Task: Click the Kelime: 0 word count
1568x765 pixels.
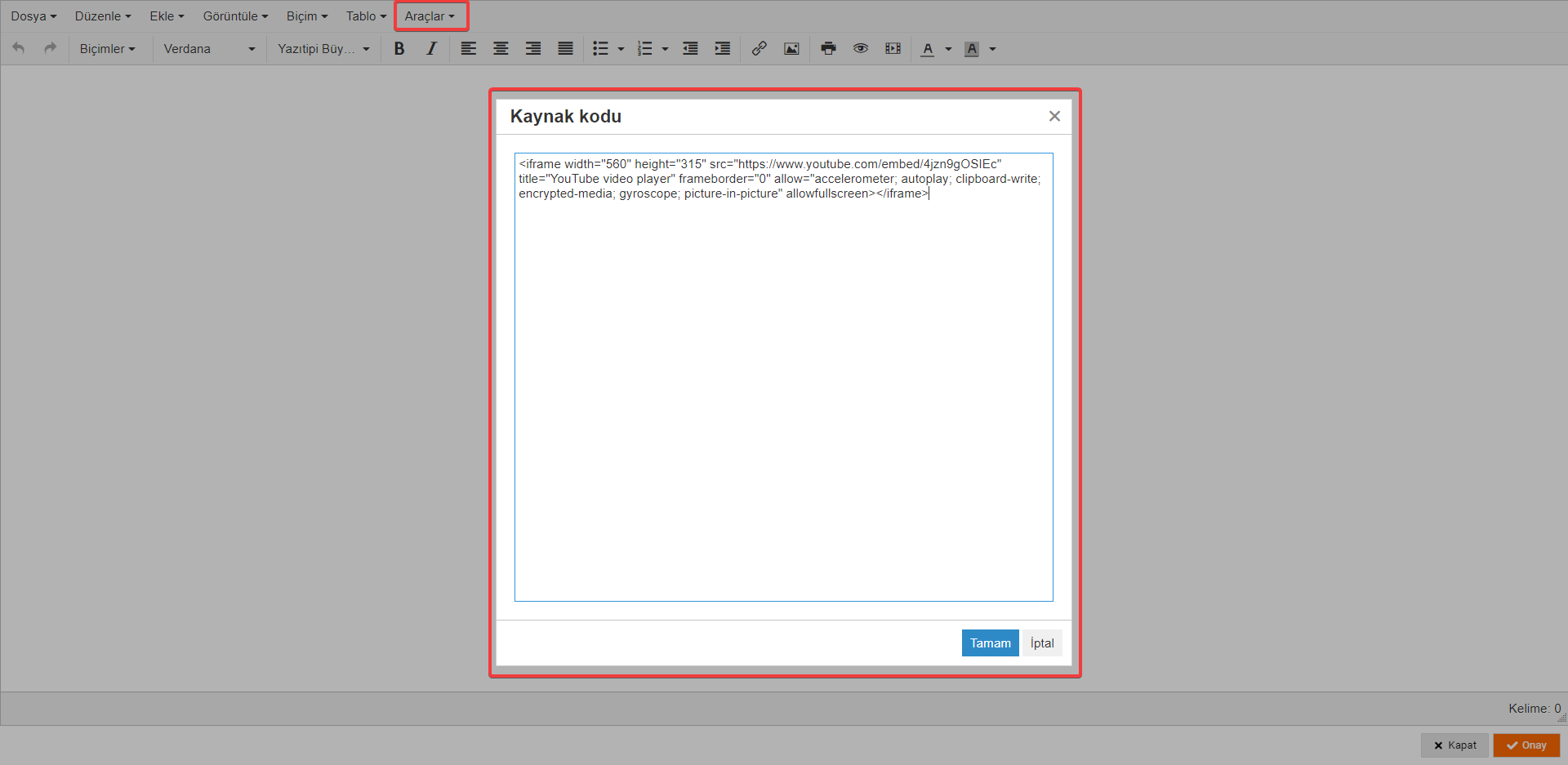Action: 1535,709
